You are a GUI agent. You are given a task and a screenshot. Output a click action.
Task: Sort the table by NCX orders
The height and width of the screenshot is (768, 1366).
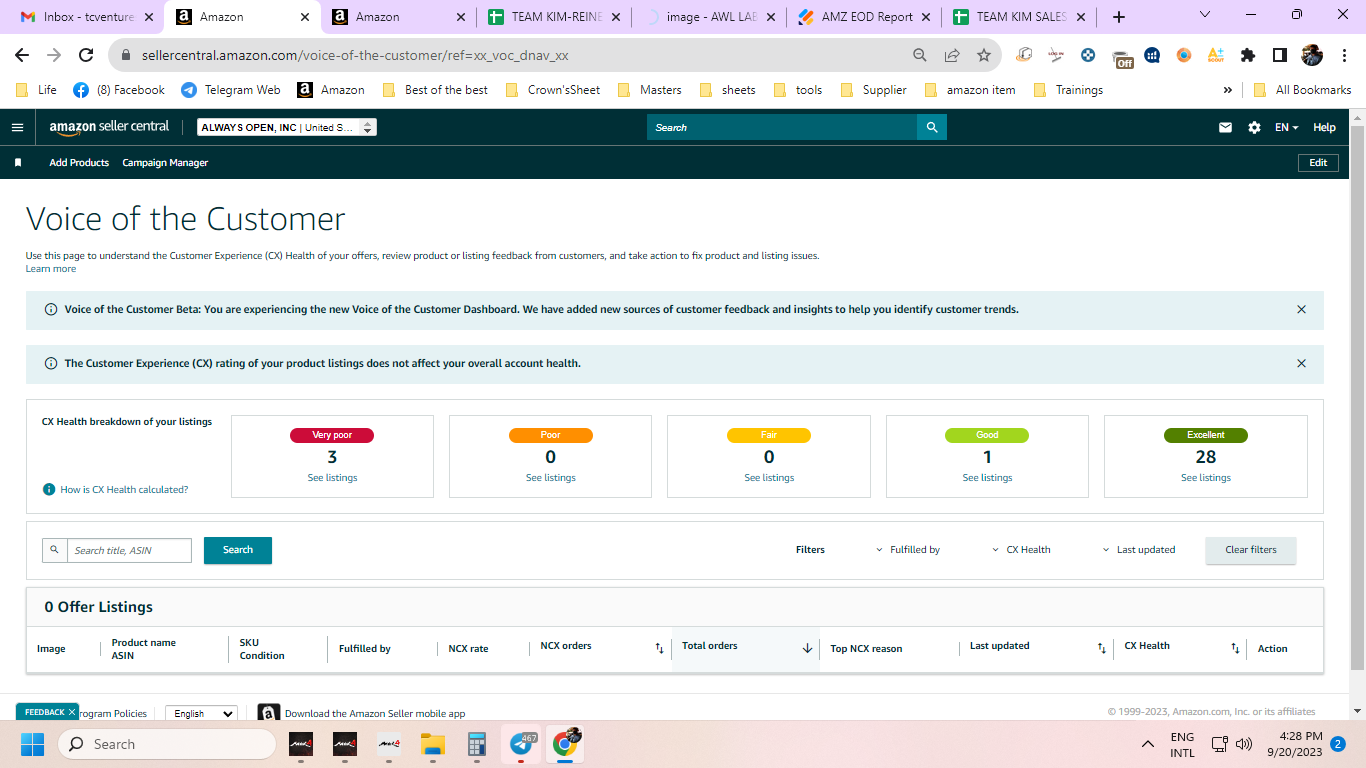659,648
